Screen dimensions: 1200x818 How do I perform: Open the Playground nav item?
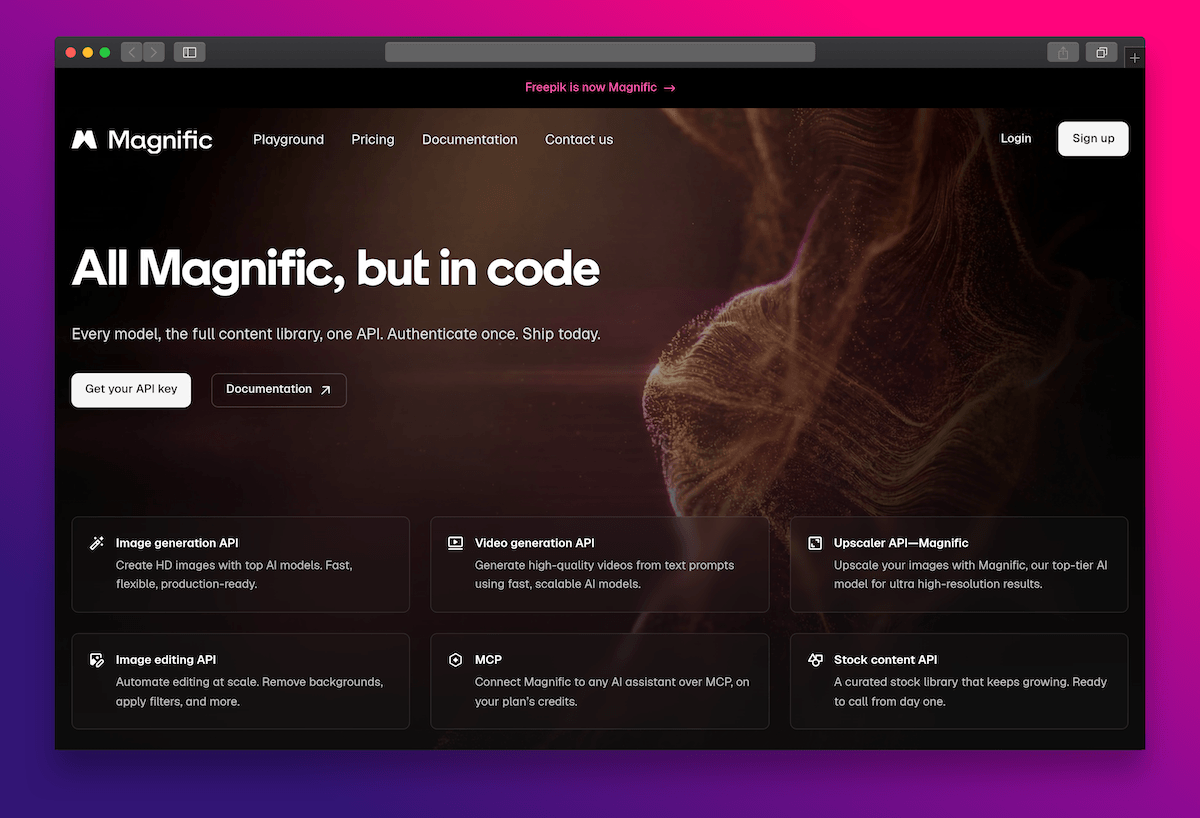pos(288,140)
